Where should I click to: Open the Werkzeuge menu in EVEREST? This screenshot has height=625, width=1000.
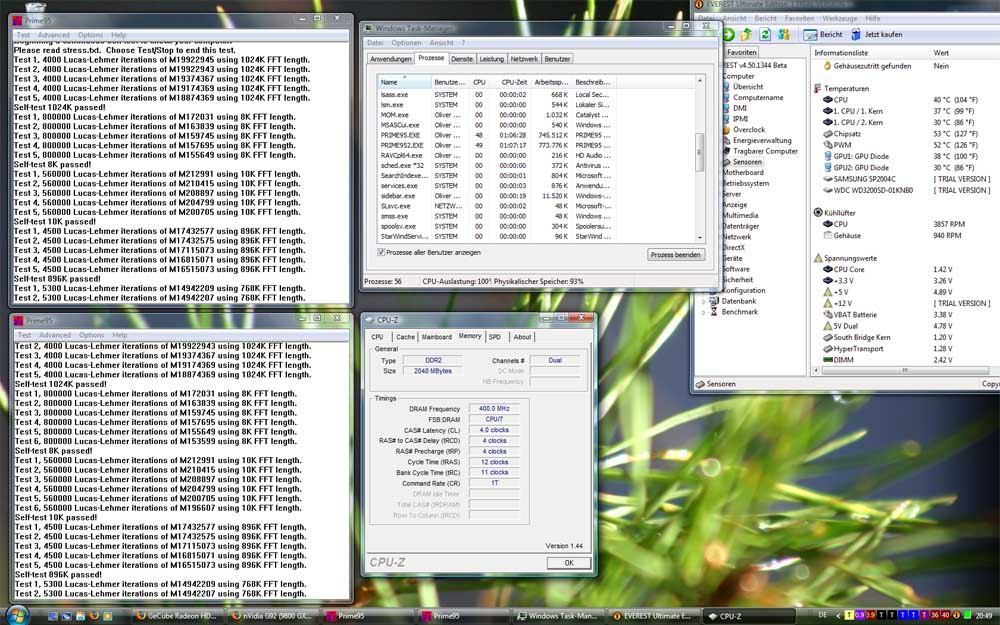pyautogui.click(x=840, y=18)
